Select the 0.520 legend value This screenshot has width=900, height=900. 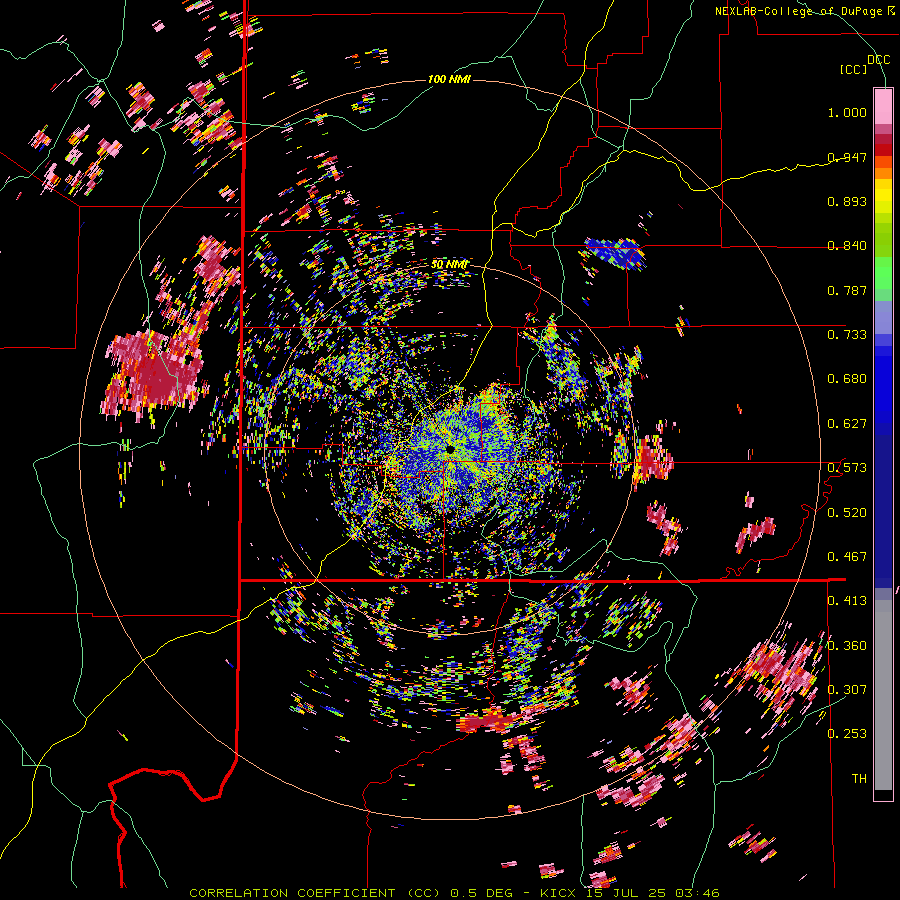coord(847,513)
